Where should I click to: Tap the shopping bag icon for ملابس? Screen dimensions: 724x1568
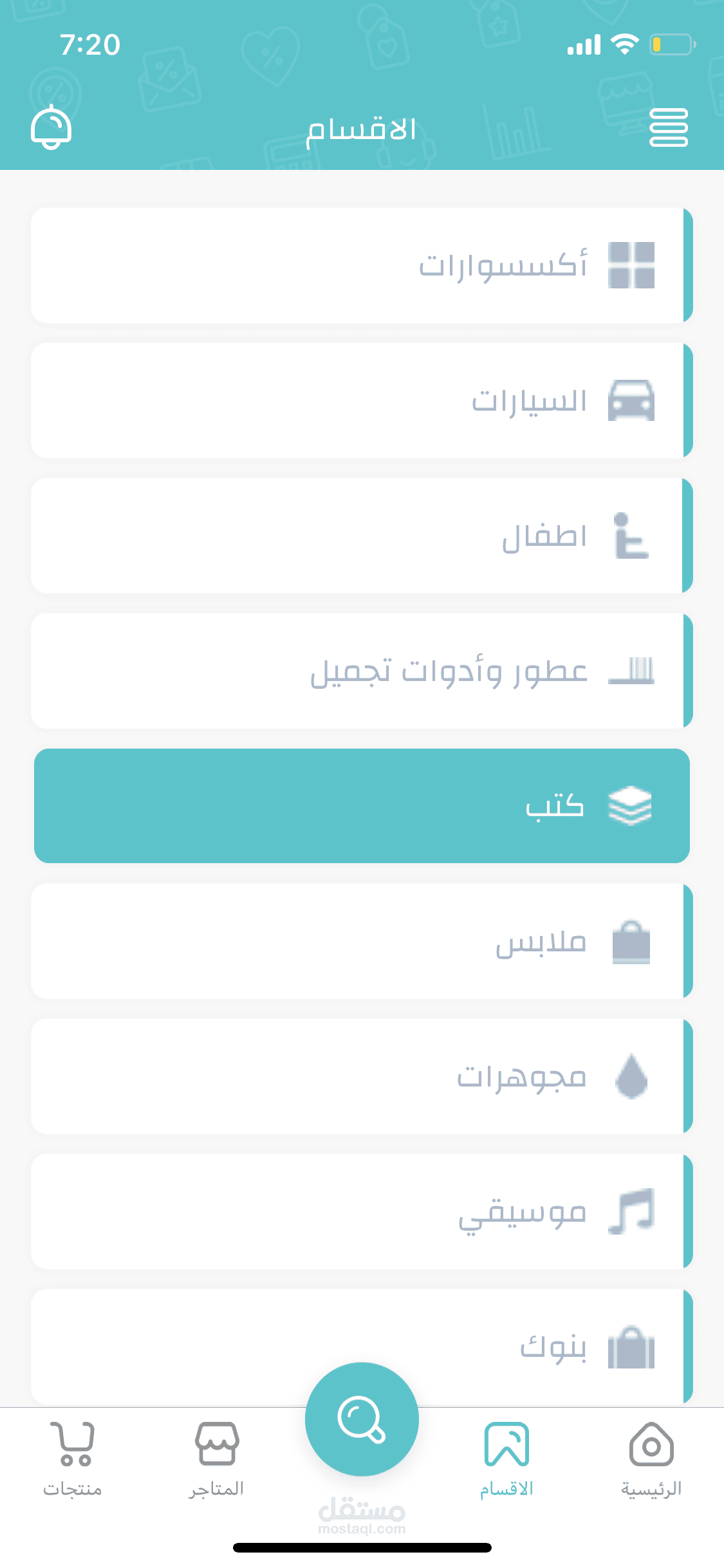[x=631, y=942]
